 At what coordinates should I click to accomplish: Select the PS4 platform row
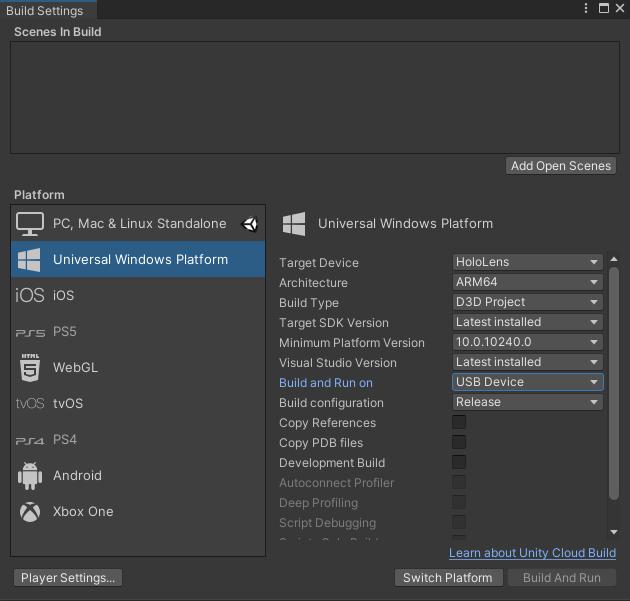tap(138, 440)
